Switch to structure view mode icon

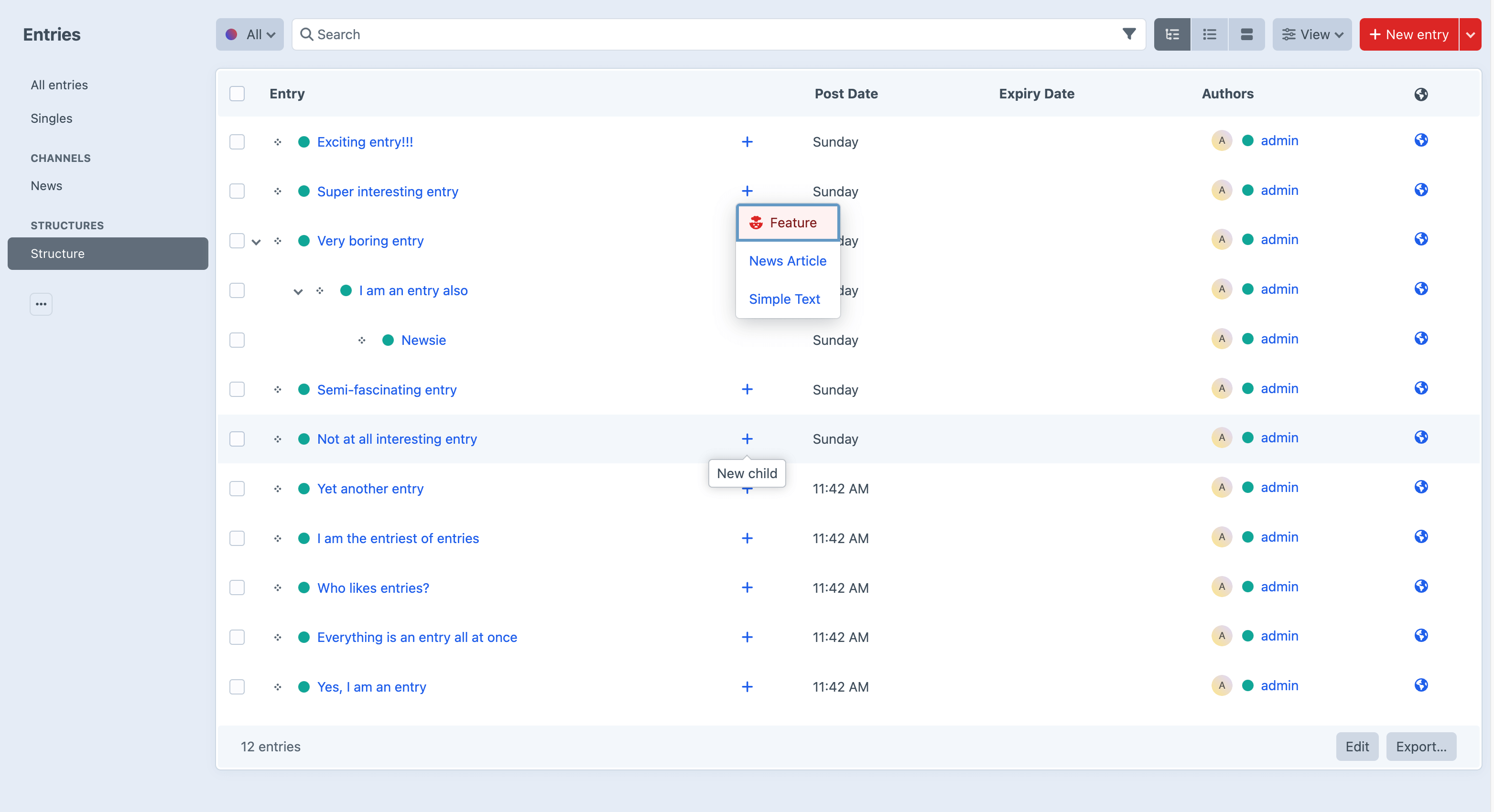pos(1171,34)
